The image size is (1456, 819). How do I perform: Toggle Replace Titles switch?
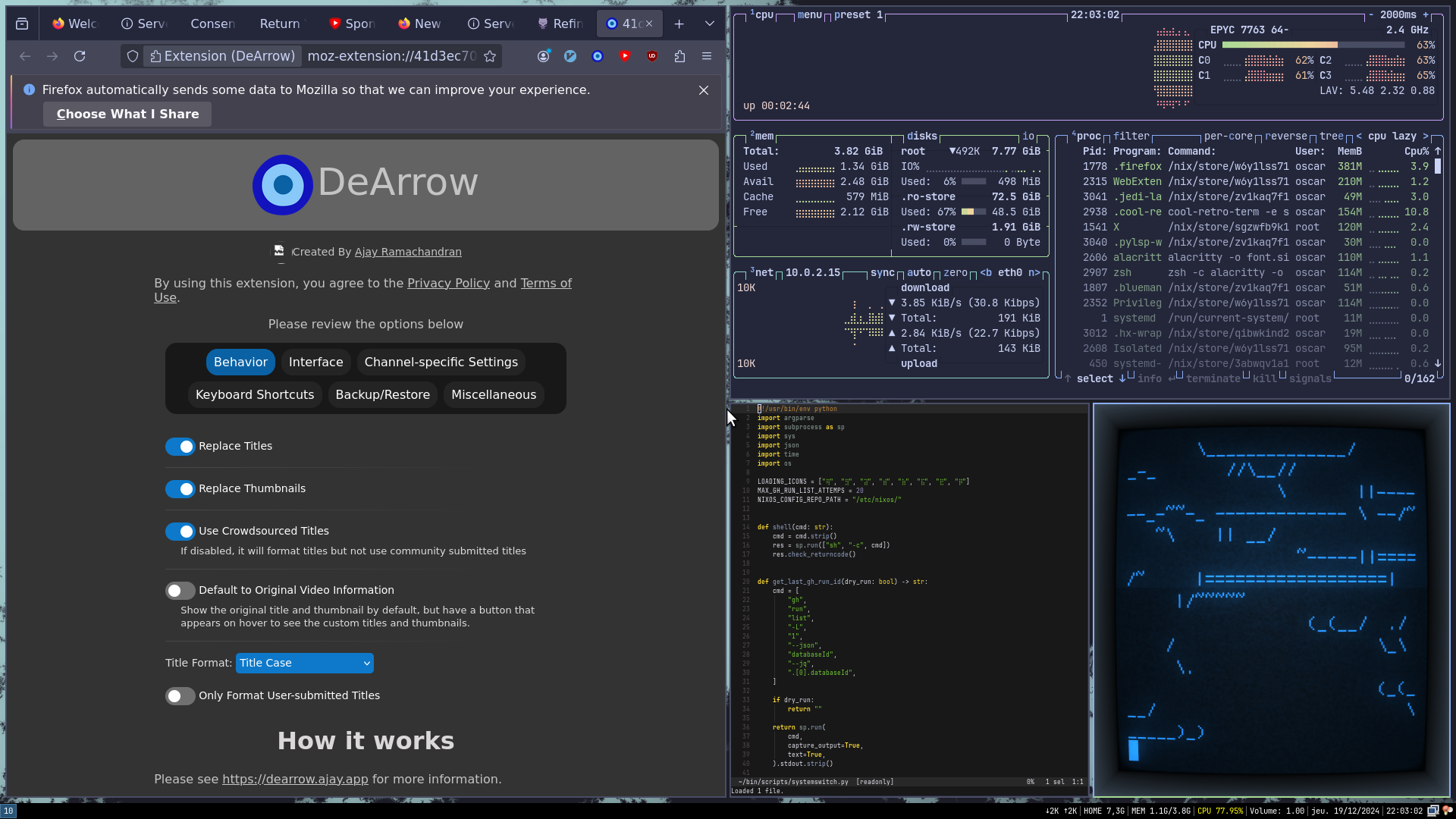click(x=180, y=447)
